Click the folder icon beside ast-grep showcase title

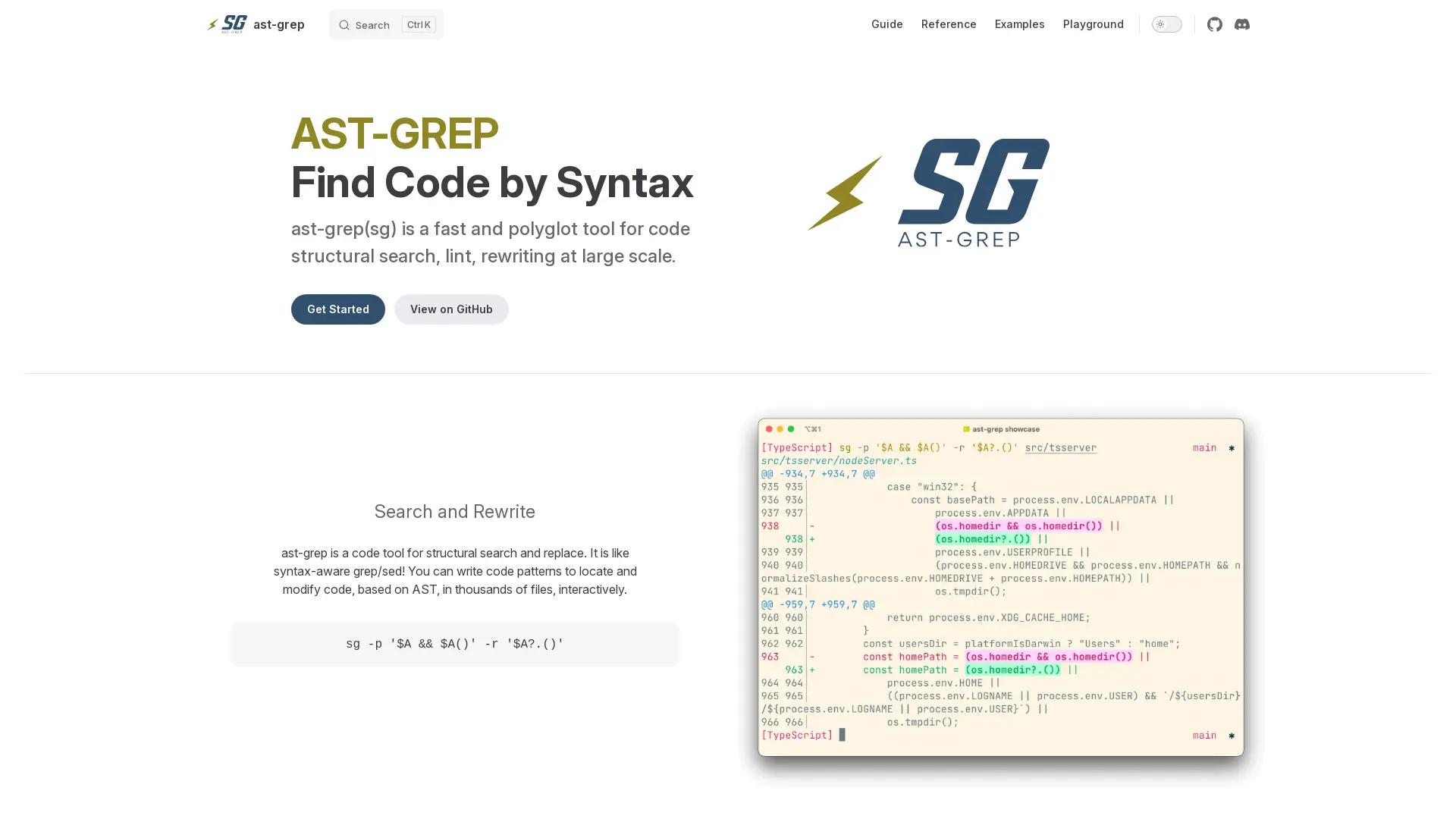(x=967, y=428)
